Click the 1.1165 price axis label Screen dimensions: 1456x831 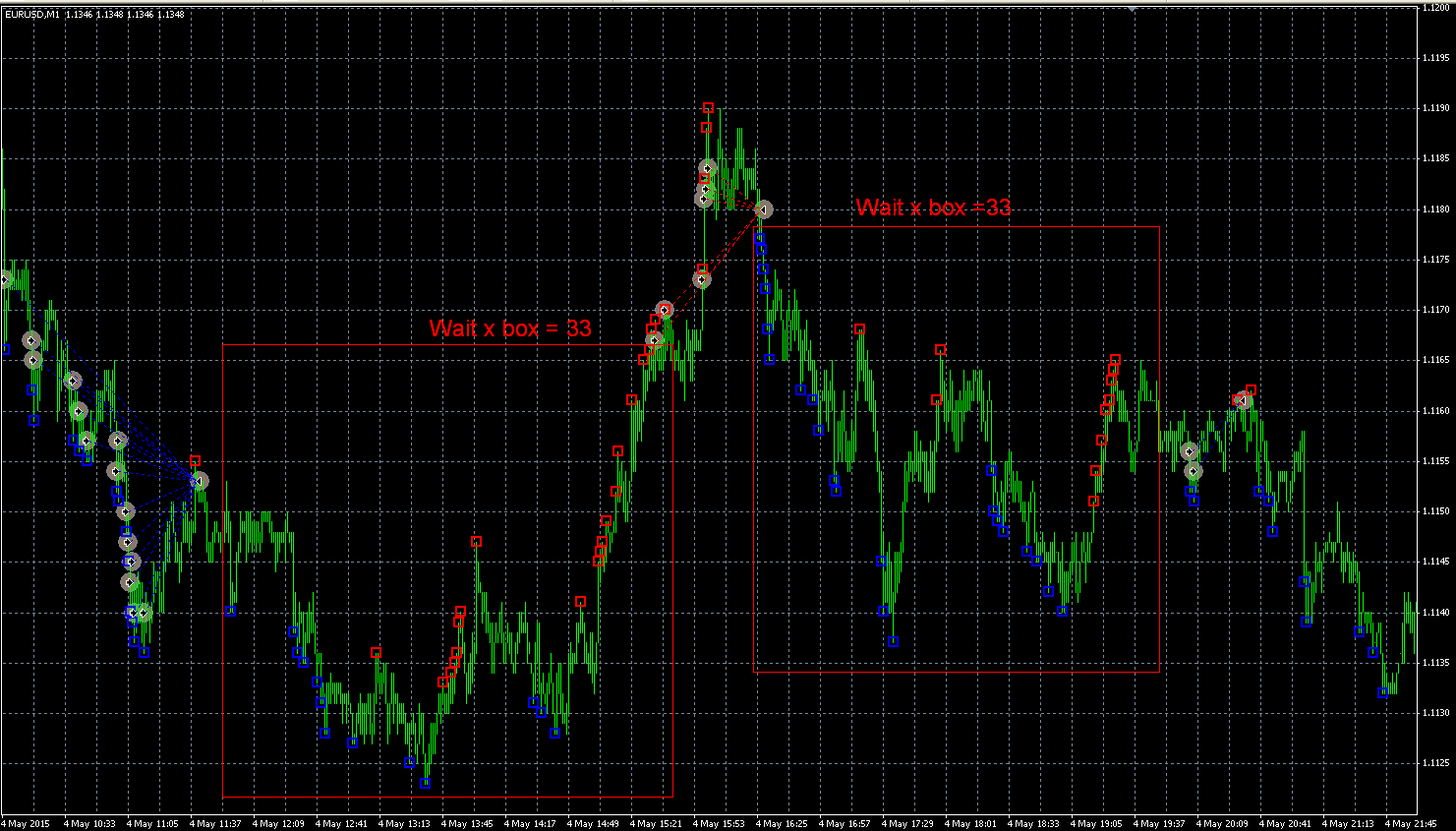tap(1435, 360)
